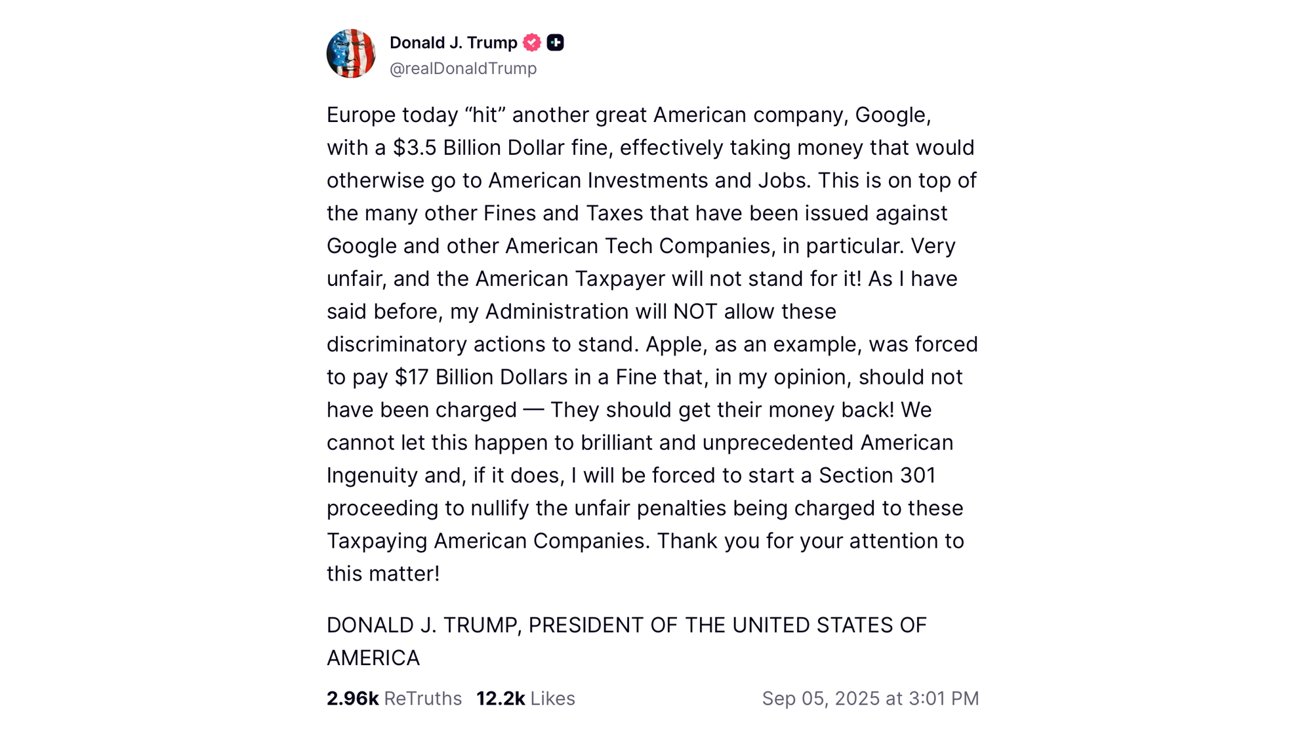The image size is (1312, 738).
Task: Open the @realDonaldTrump handle link
Action: coord(463,68)
